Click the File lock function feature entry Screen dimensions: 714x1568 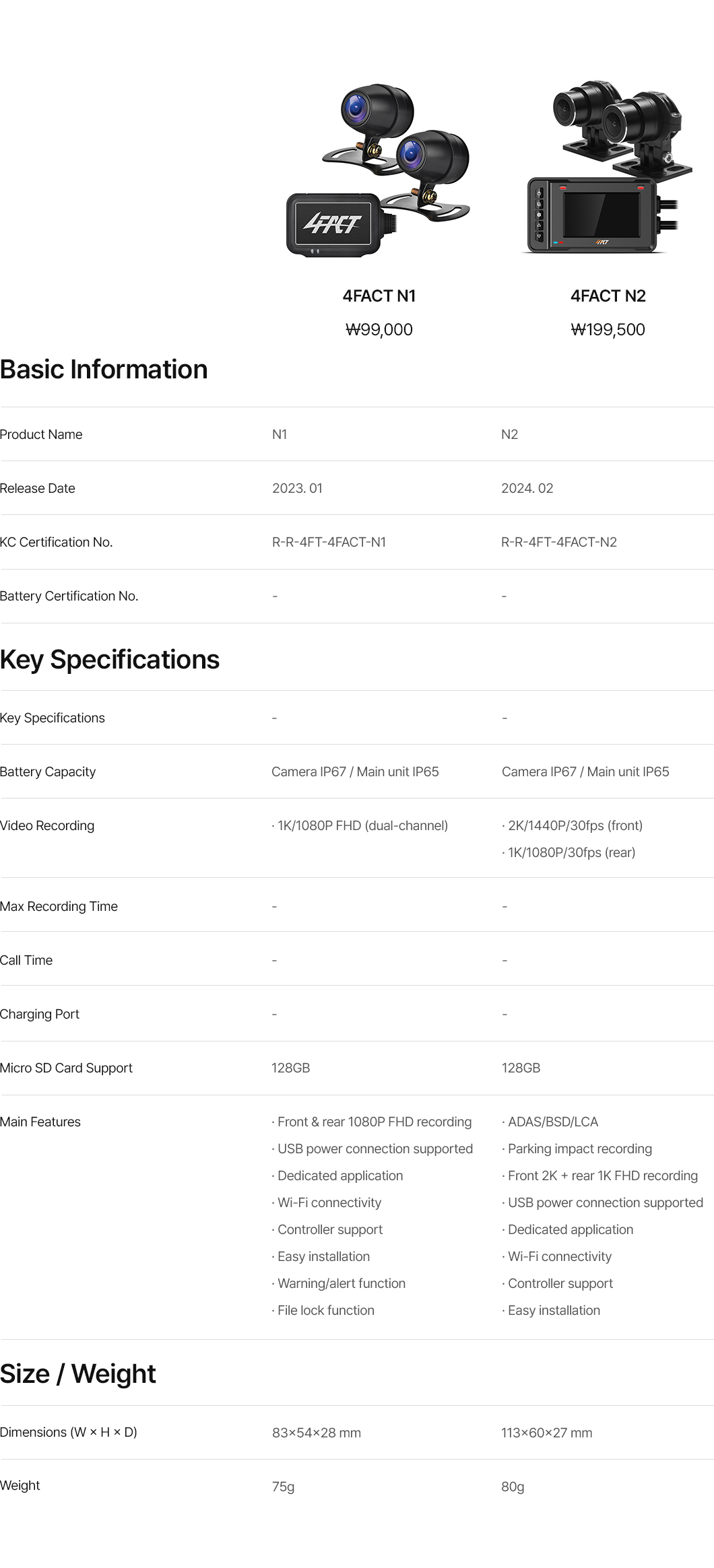coord(325,1311)
